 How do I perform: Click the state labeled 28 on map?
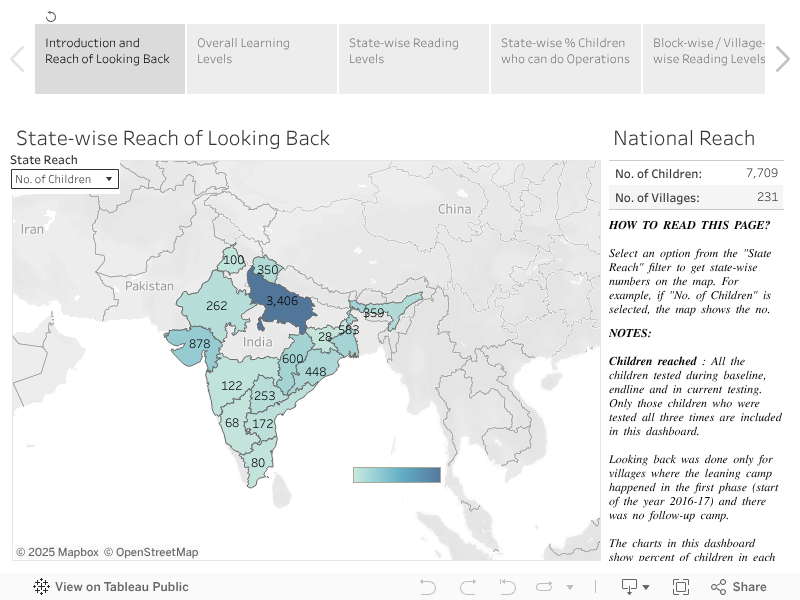point(325,337)
